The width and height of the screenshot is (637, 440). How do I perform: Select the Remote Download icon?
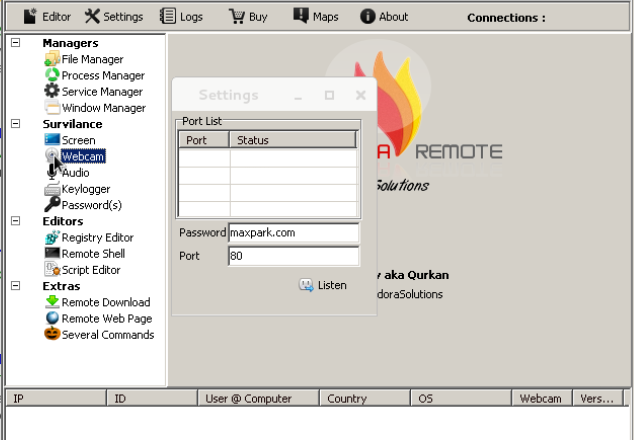52,303
